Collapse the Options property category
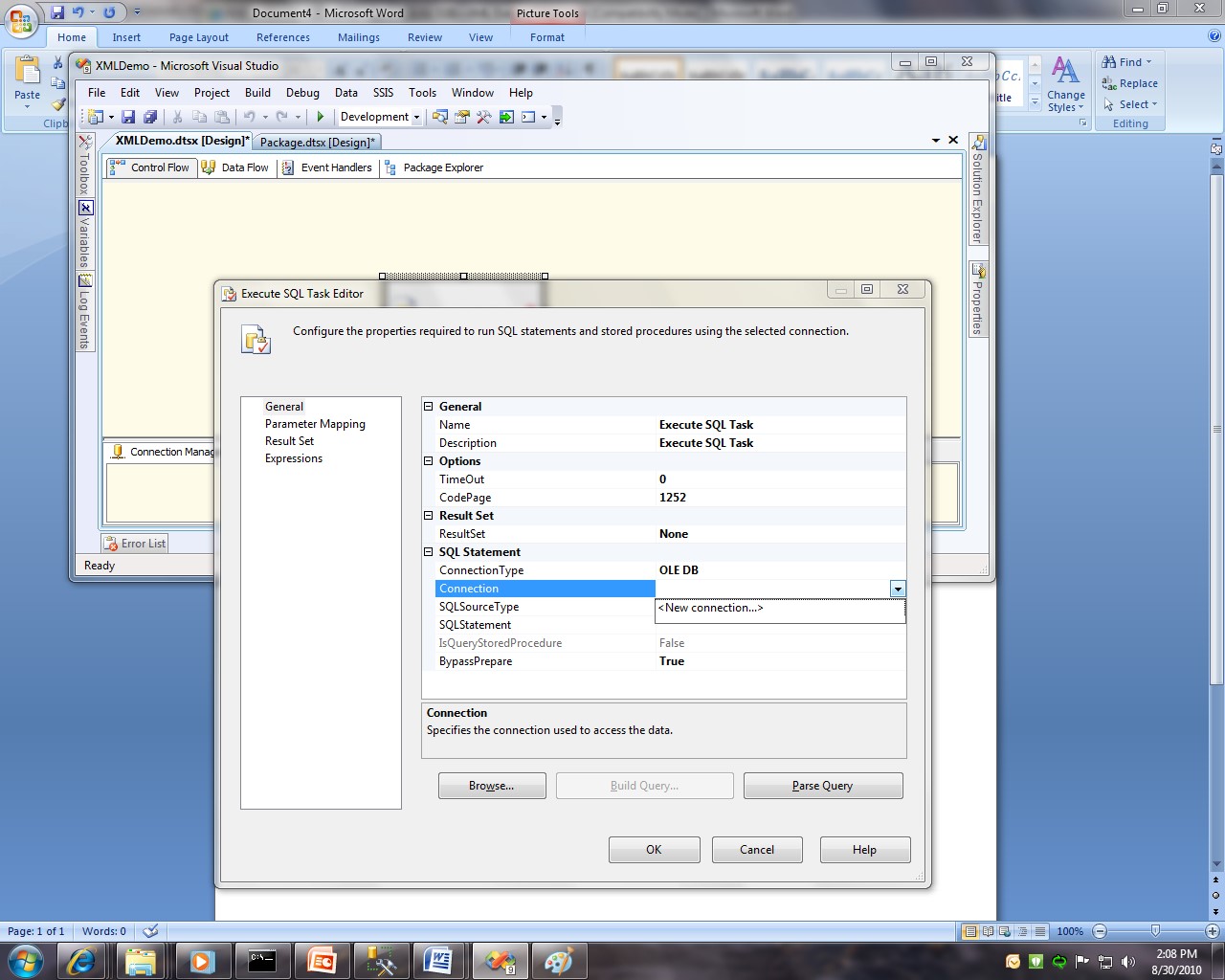This screenshot has height=980, width=1225. [429, 461]
